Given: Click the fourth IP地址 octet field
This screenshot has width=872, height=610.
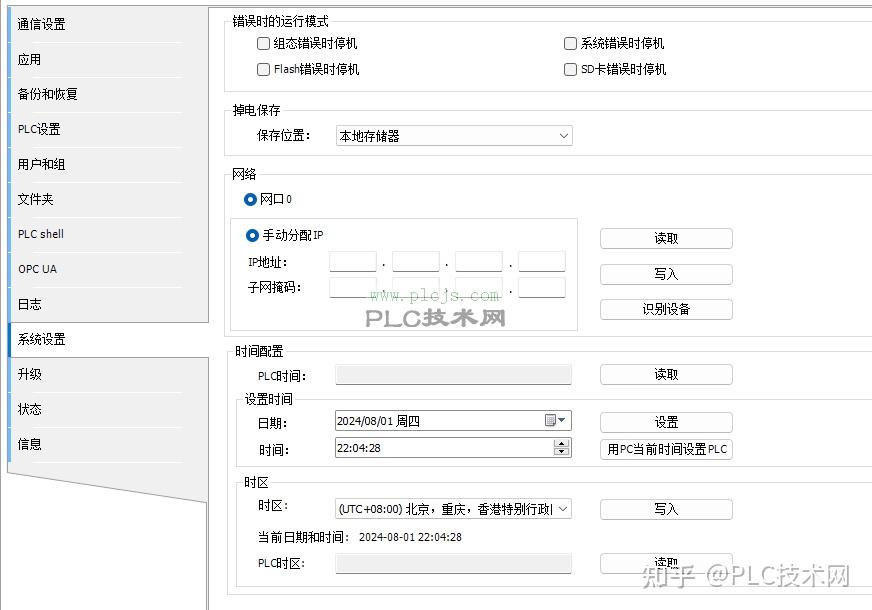Looking at the screenshot, I should 542,261.
